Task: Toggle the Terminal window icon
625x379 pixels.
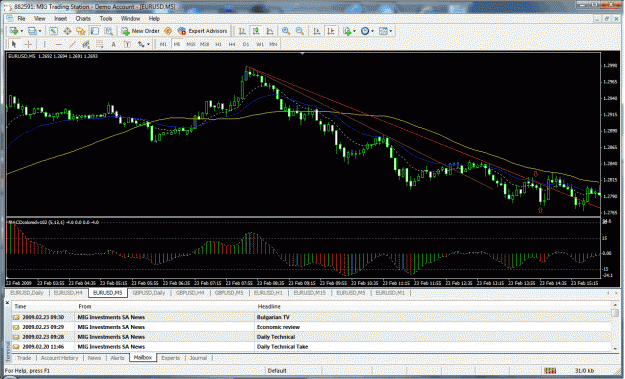Action: point(94,31)
